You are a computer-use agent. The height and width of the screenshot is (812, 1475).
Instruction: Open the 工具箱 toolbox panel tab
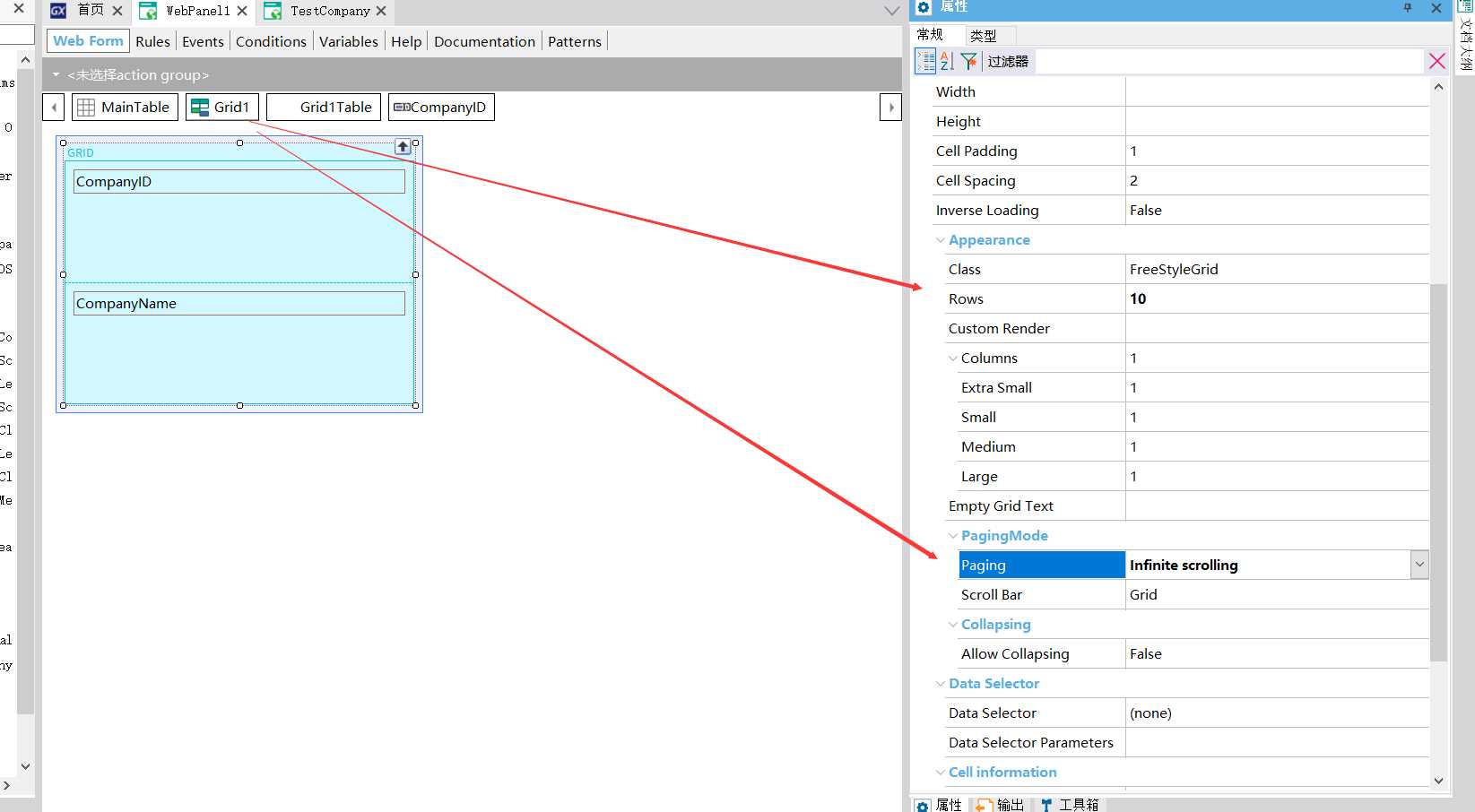point(1069,804)
